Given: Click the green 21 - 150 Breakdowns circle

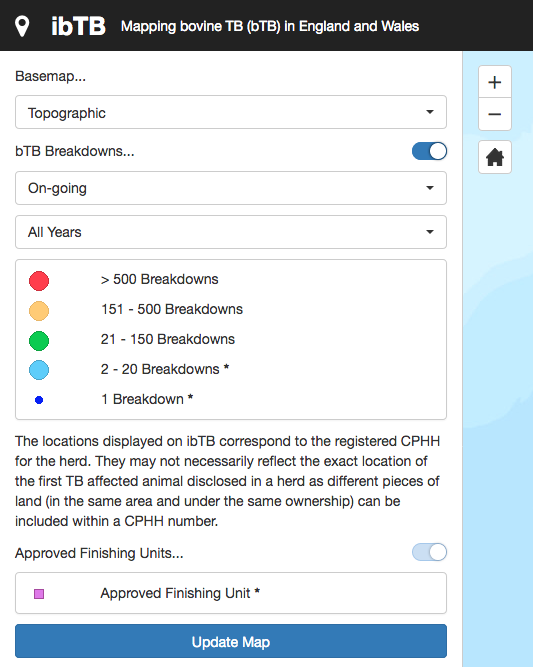Looking at the screenshot, I should 39,341.
